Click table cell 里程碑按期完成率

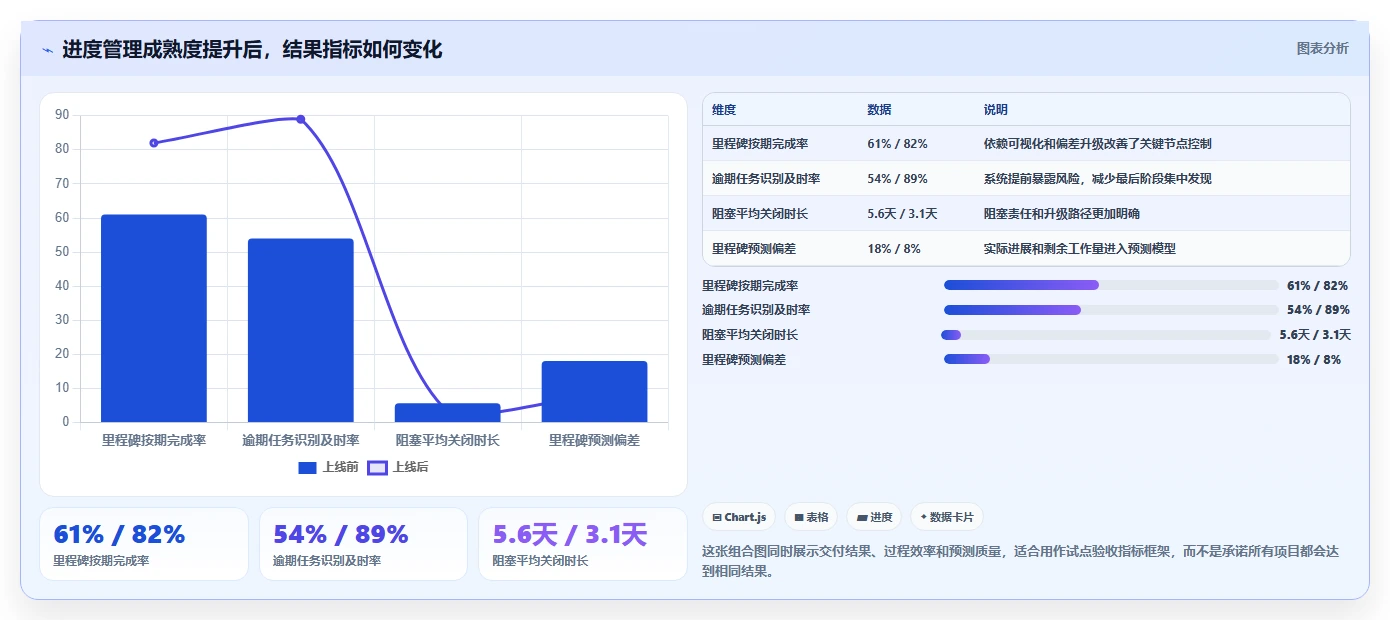[760, 144]
